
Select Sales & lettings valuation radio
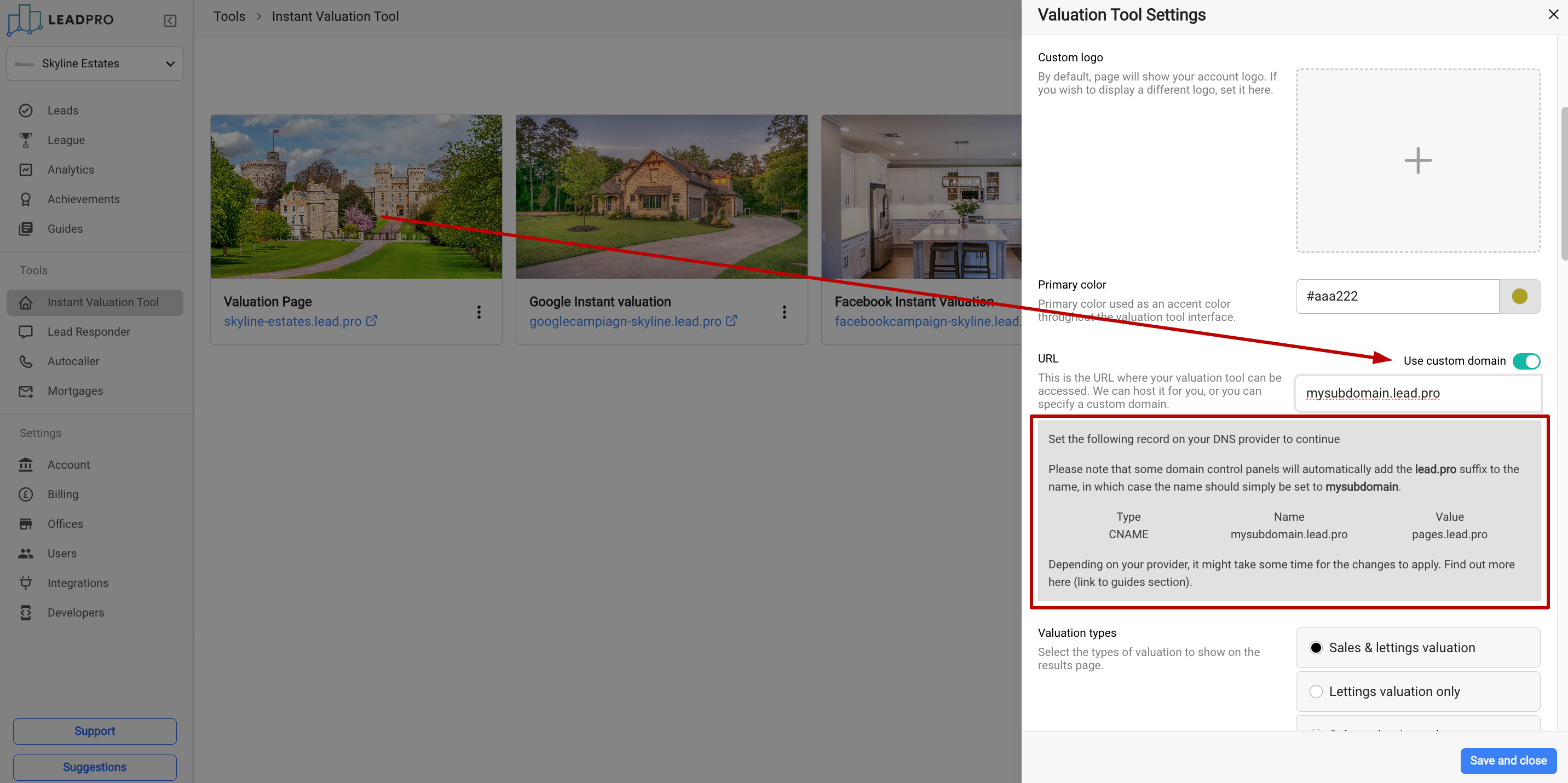click(x=1316, y=647)
